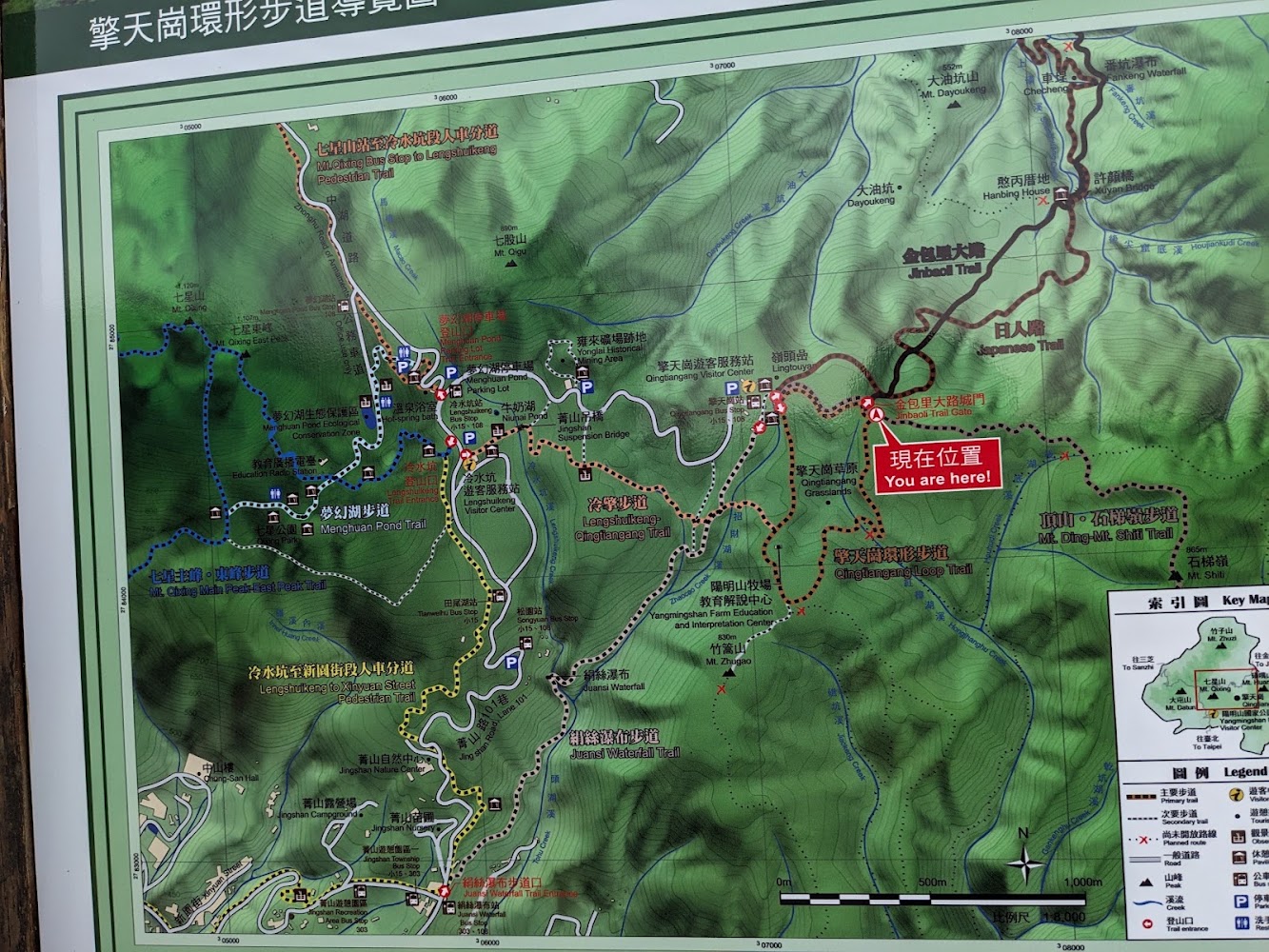Click the Mt. Qigu peak triangle
The image size is (1269, 952).
511,262
